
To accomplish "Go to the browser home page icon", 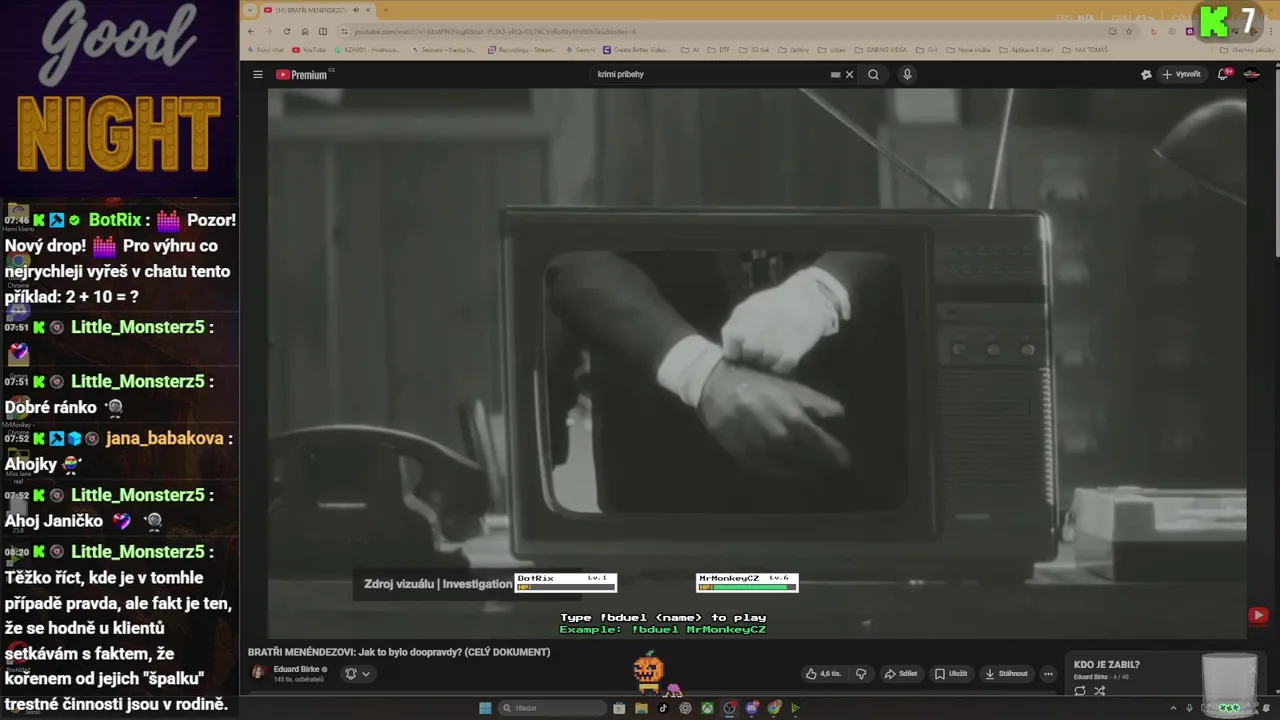I will (305, 31).
